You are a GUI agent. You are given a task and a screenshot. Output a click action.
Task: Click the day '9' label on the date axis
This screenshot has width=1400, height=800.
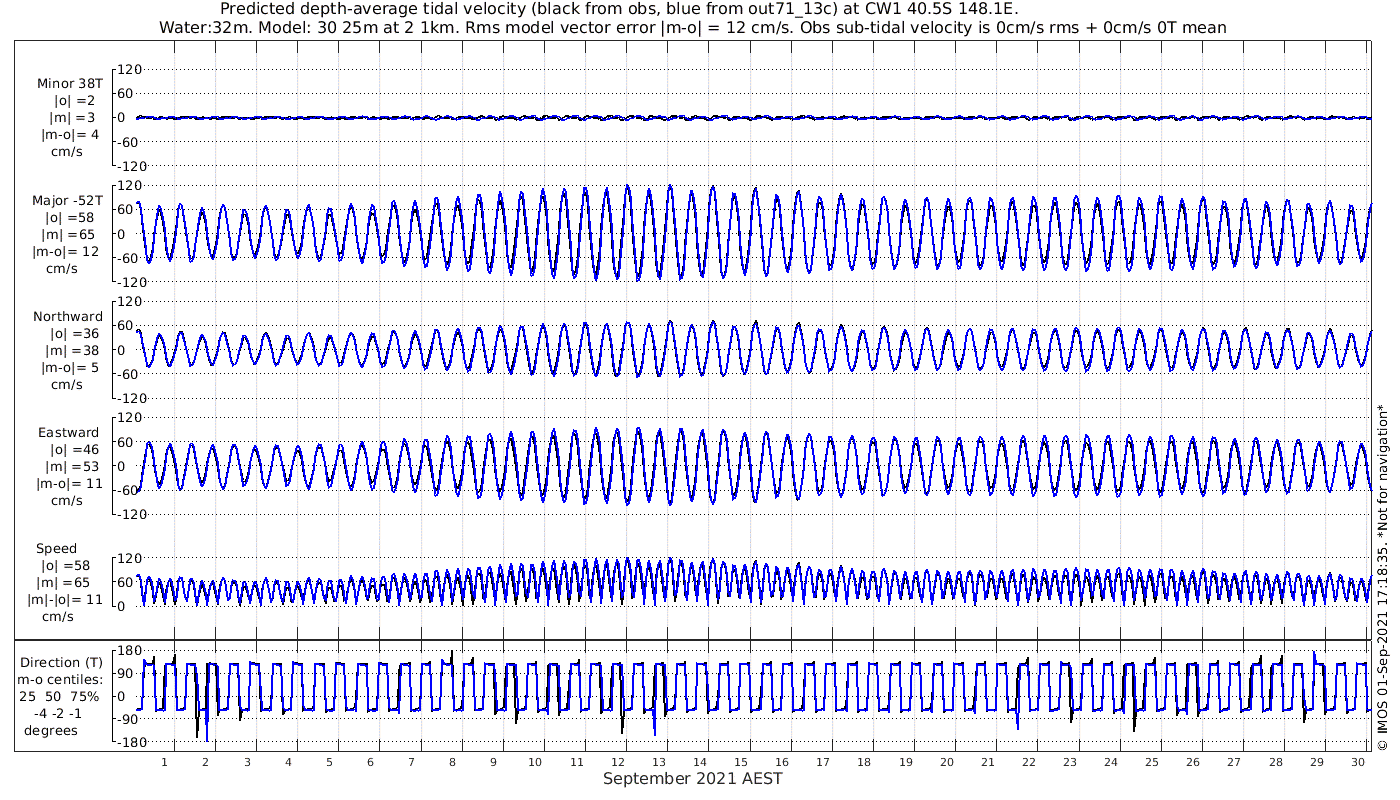(494, 762)
